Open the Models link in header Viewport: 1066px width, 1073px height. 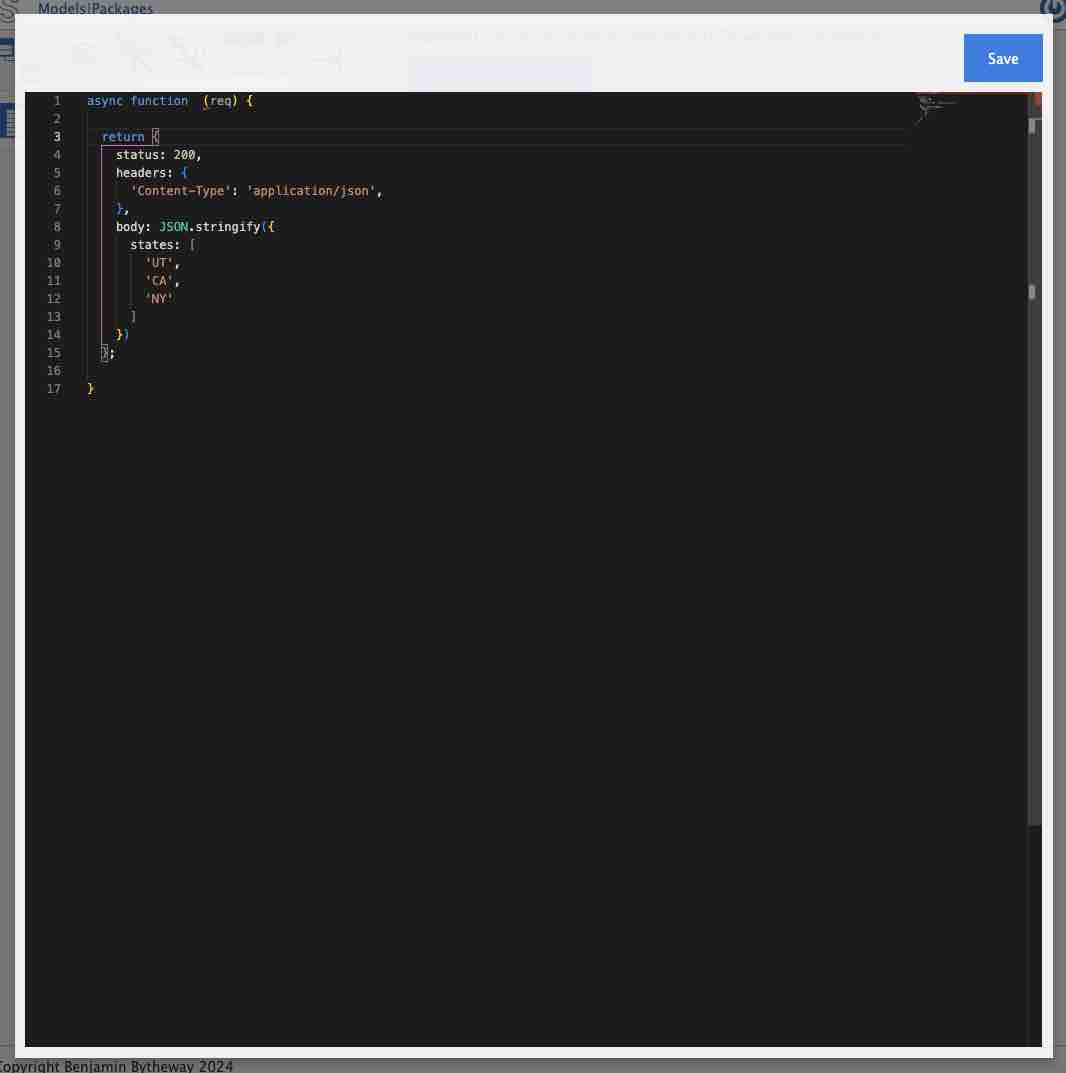click(x=62, y=8)
